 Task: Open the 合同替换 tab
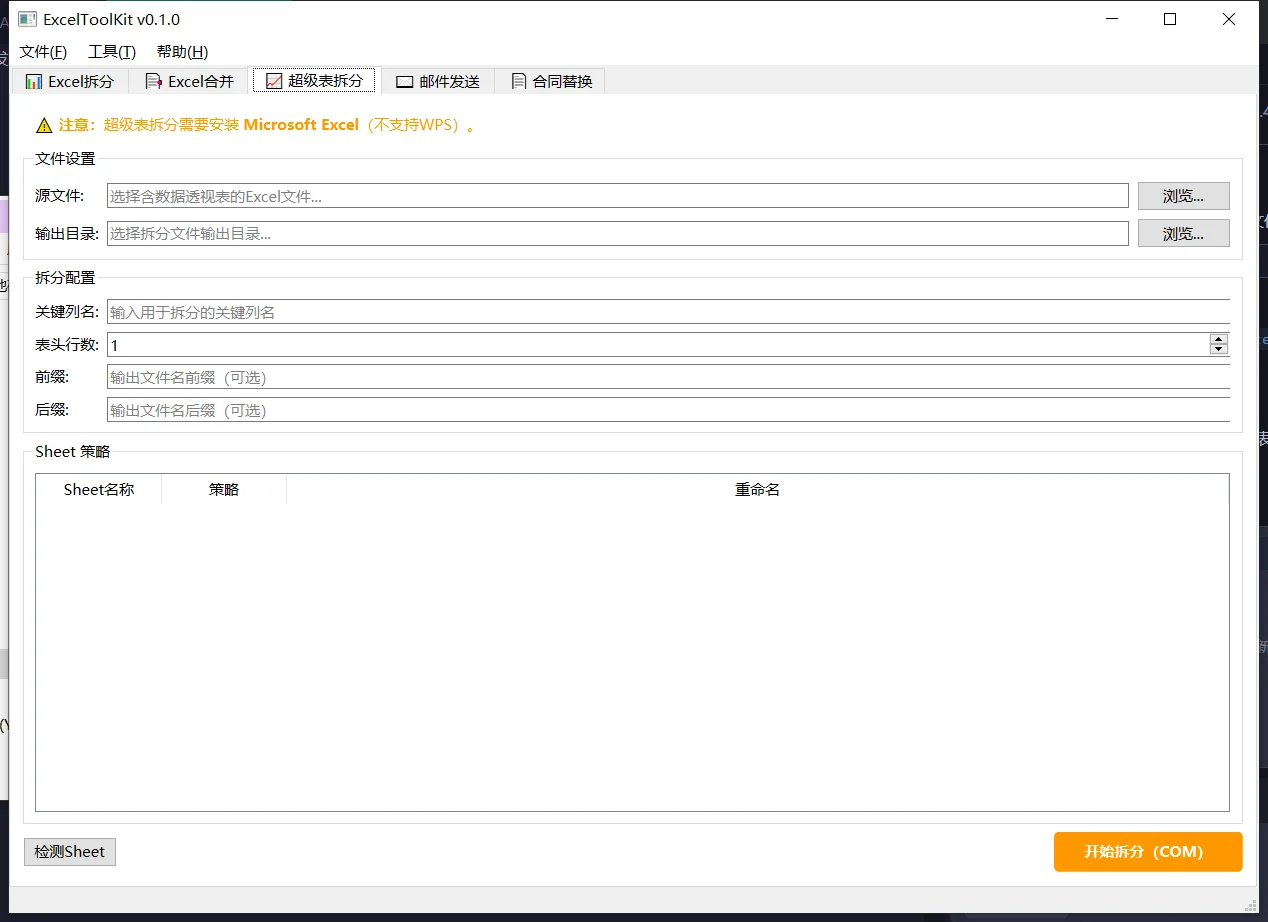click(x=551, y=81)
